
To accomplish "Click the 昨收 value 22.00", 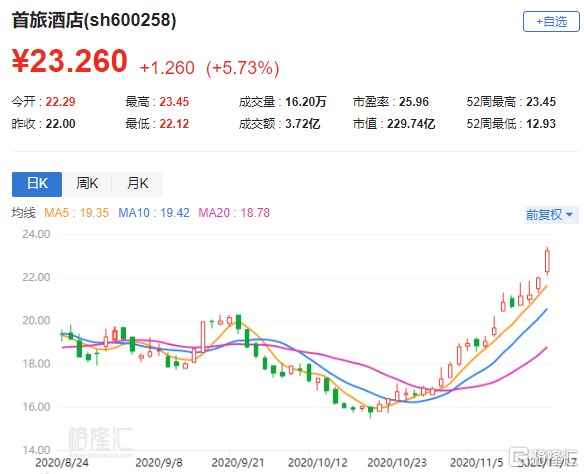I will click(60, 124).
